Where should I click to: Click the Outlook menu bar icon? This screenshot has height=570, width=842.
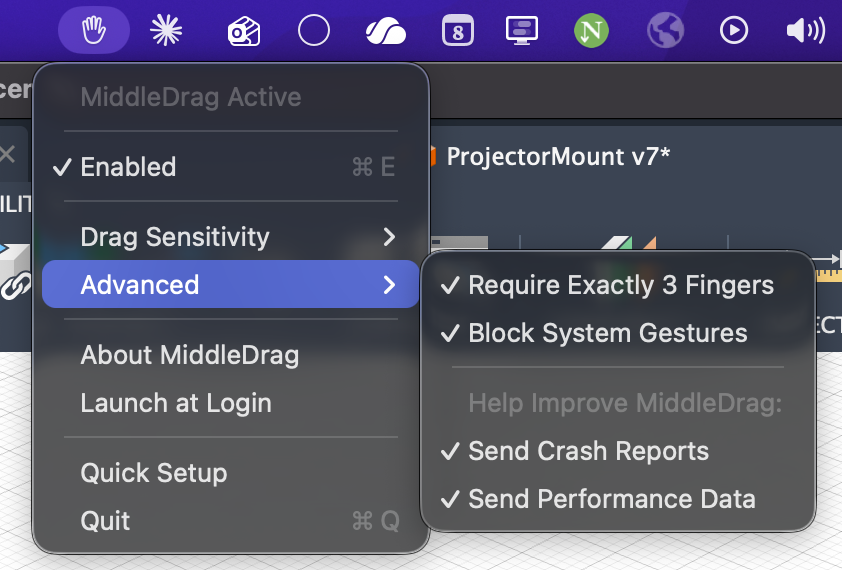[x=243, y=31]
